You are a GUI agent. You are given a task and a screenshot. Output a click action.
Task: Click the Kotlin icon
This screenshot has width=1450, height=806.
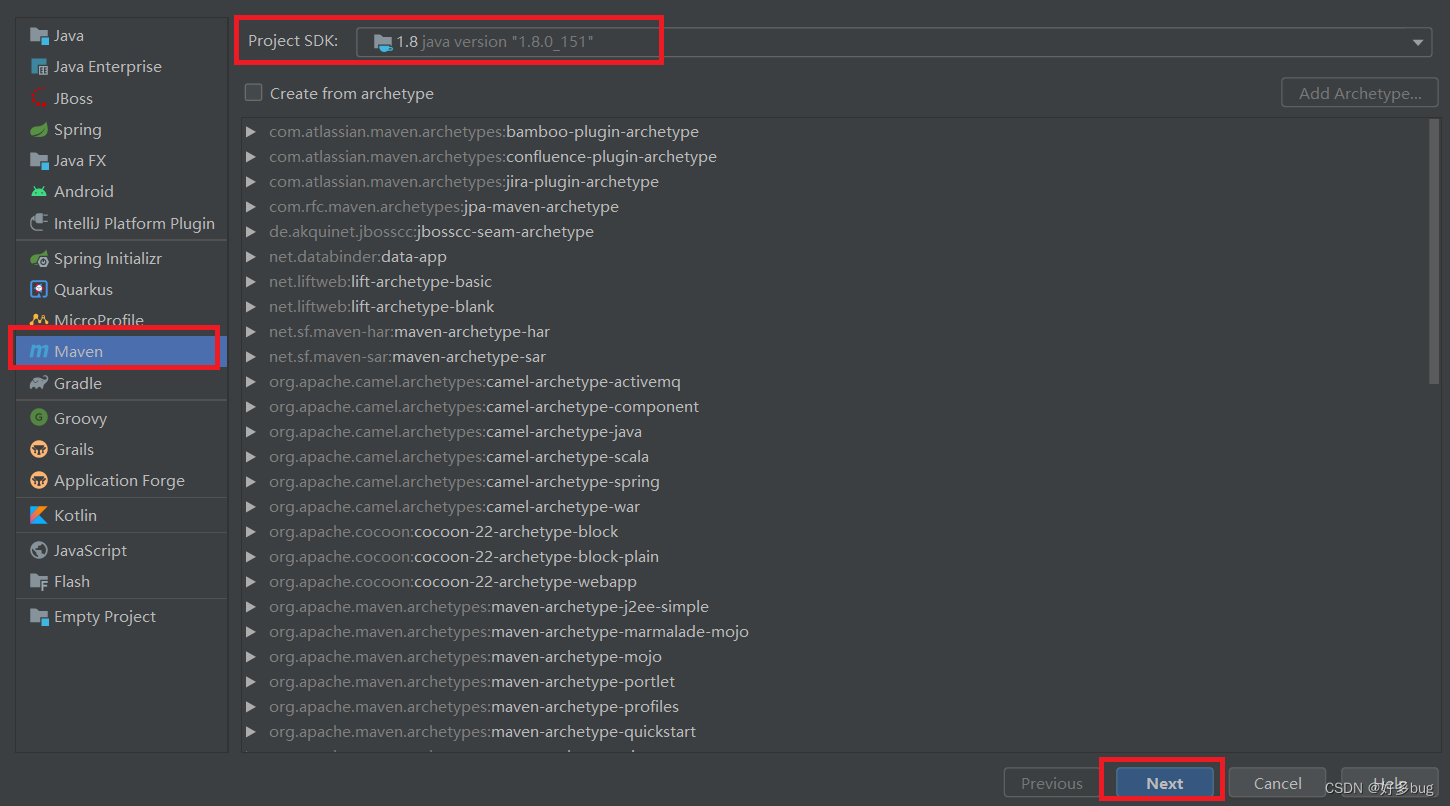pyautogui.click(x=39, y=515)
